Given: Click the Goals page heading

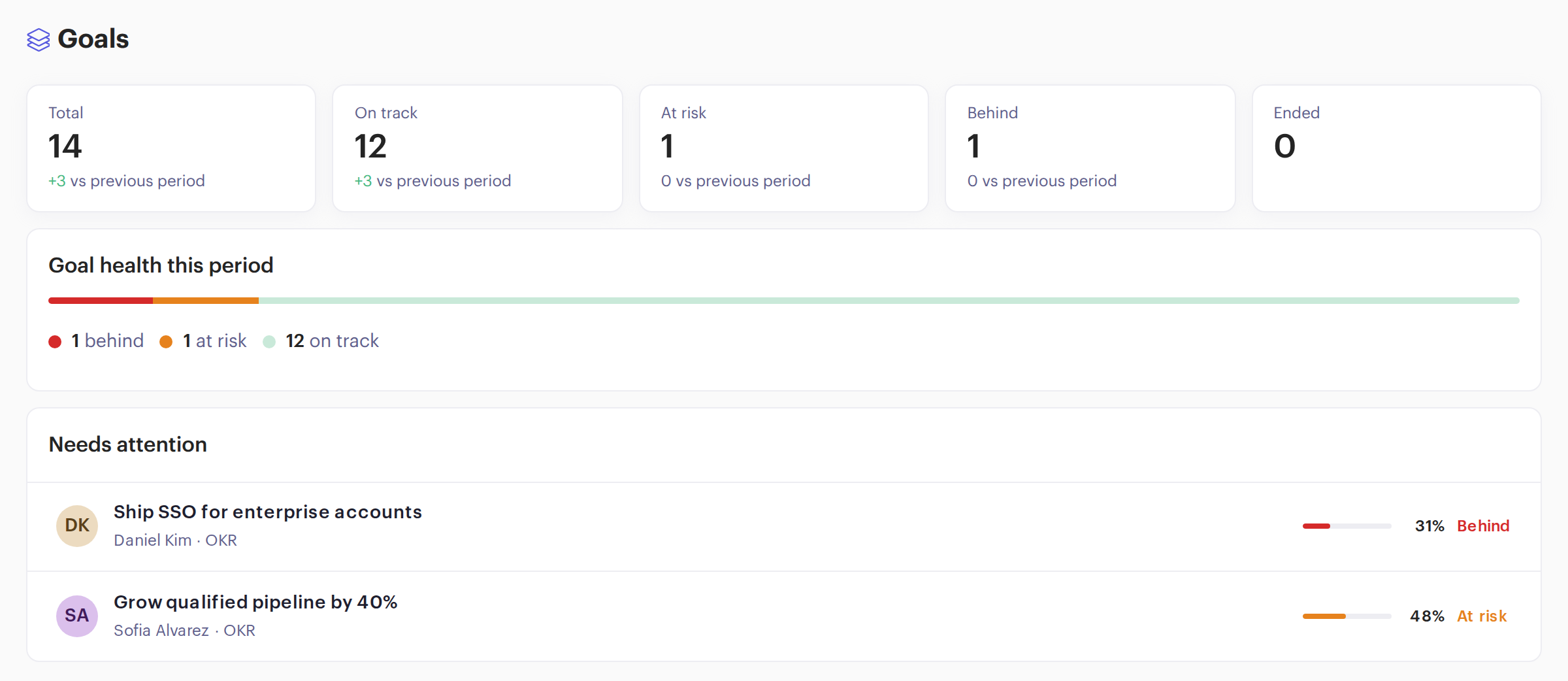Looking at the screenshot, I should coord(93,39).
